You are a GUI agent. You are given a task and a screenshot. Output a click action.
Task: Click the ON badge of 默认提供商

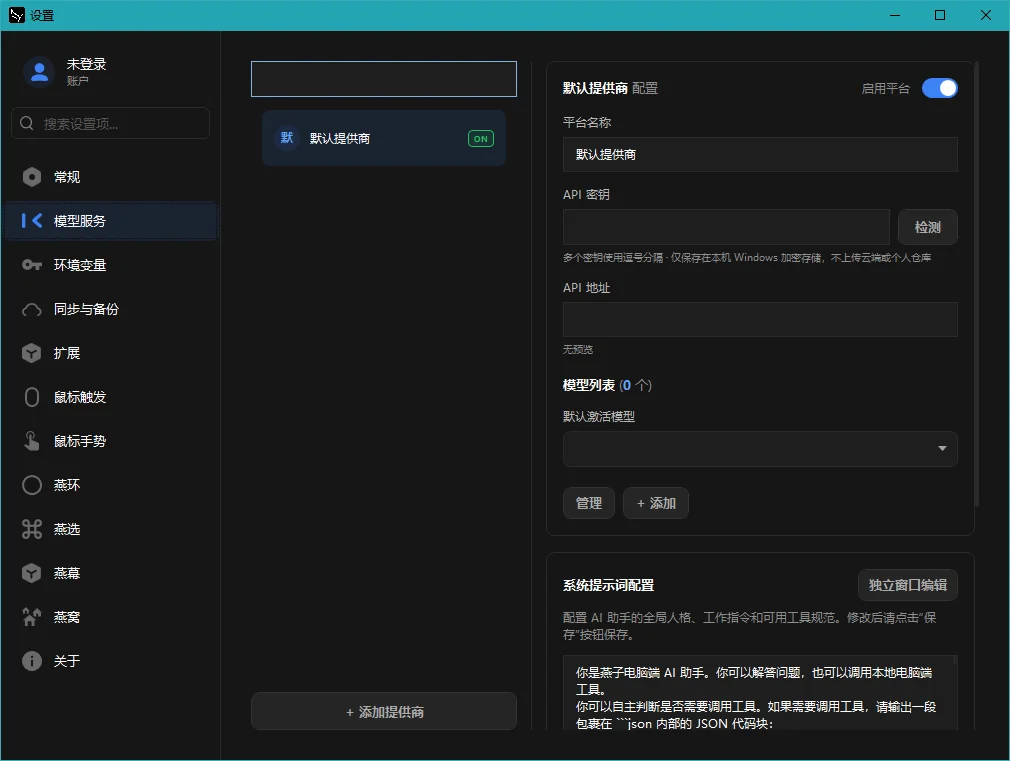[481, 139]
